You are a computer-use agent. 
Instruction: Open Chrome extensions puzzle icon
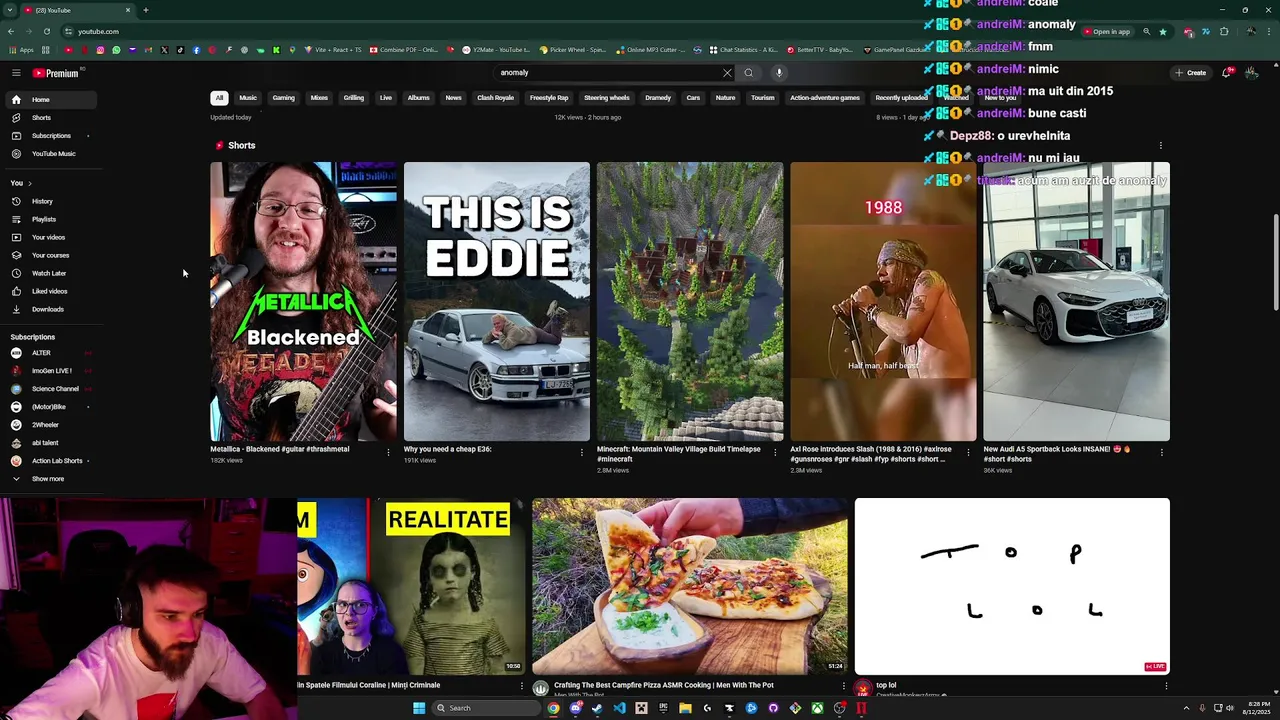pos(1224,32)
